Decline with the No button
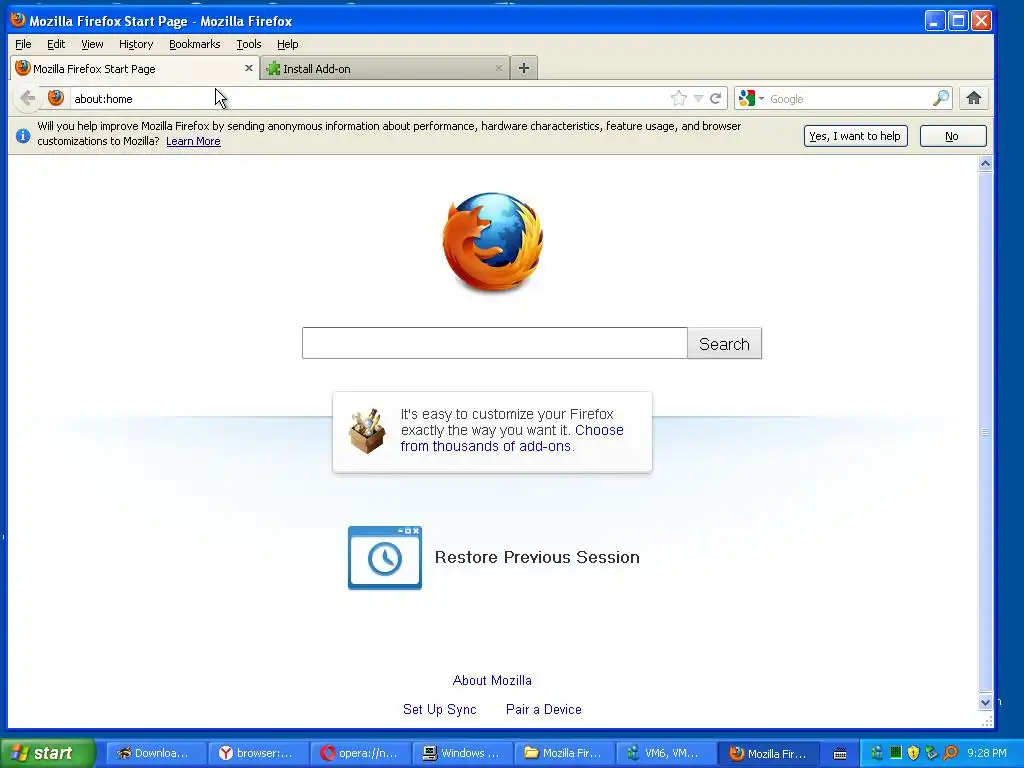 (953, 136)
